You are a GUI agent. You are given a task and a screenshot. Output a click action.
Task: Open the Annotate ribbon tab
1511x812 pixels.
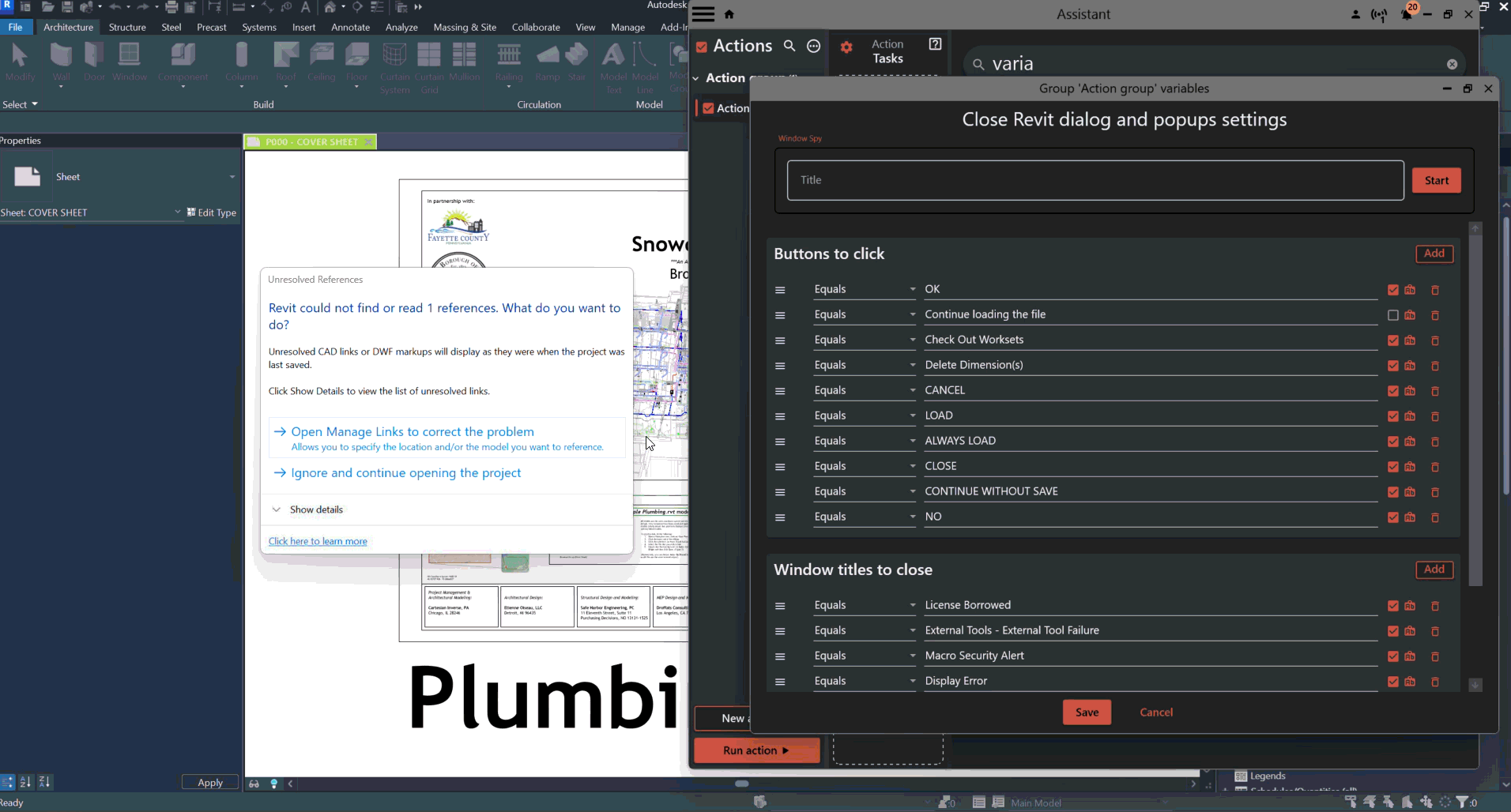click(x=350, y=27)
